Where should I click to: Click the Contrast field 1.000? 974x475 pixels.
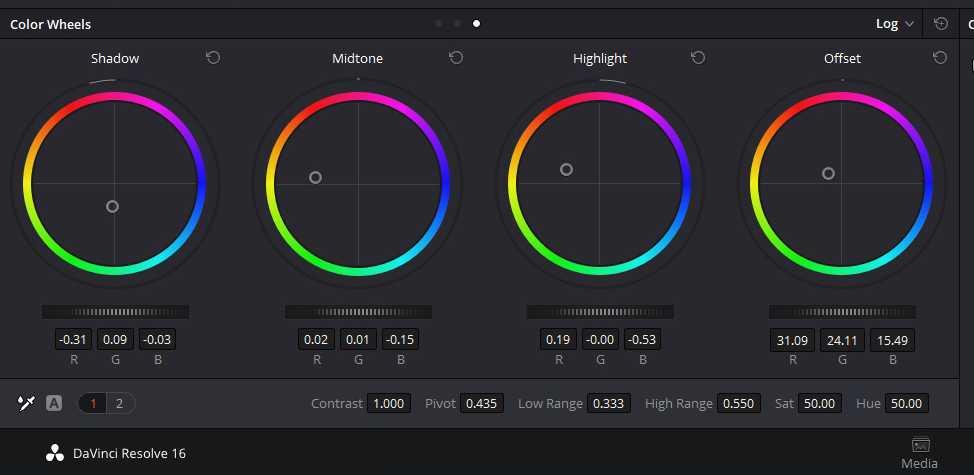pyautogui.click(x=388, y=404)
